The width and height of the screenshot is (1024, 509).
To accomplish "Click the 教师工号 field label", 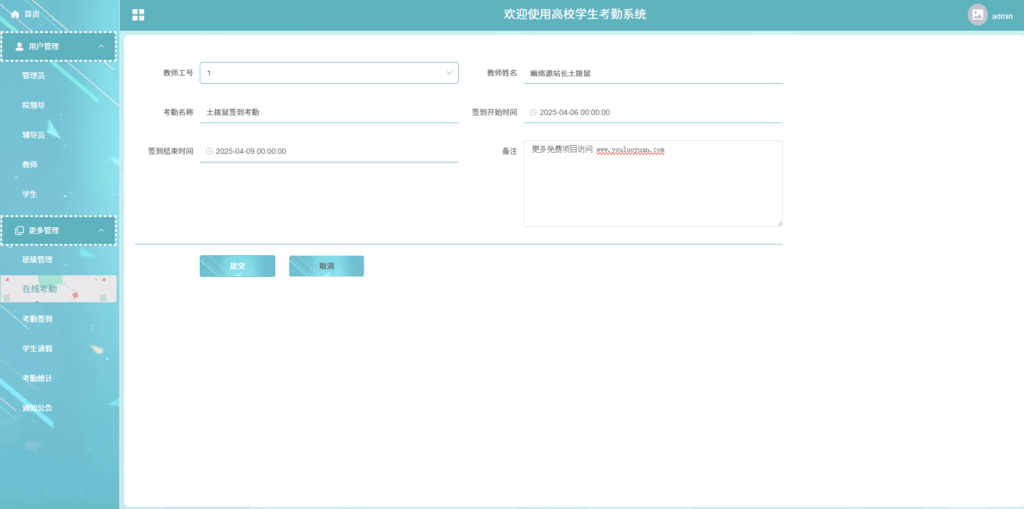I will coord(178,73).
